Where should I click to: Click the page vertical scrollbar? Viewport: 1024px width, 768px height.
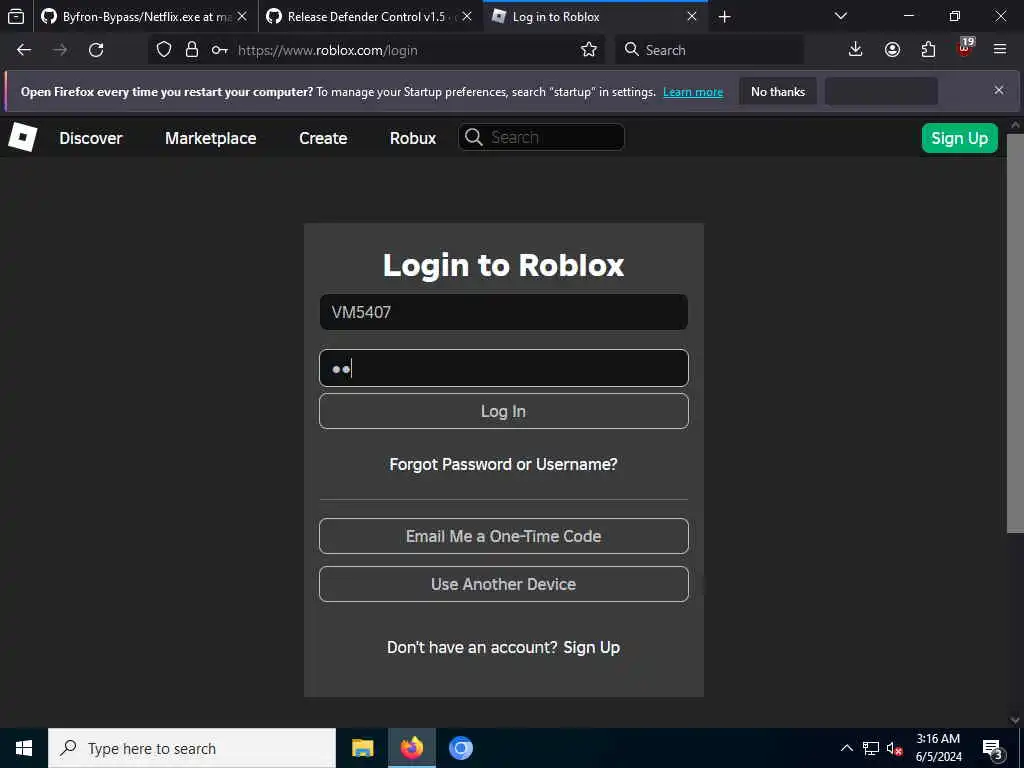pyautogui.click(x=1015, y=333)
